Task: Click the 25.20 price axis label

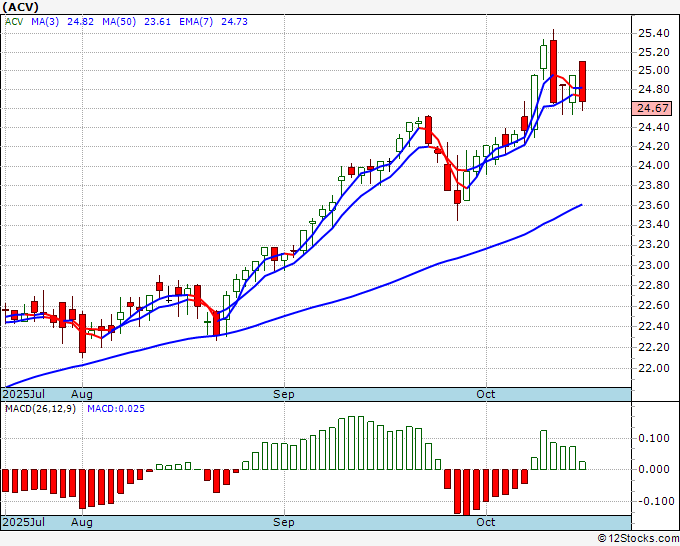Action: pos(654,52)
